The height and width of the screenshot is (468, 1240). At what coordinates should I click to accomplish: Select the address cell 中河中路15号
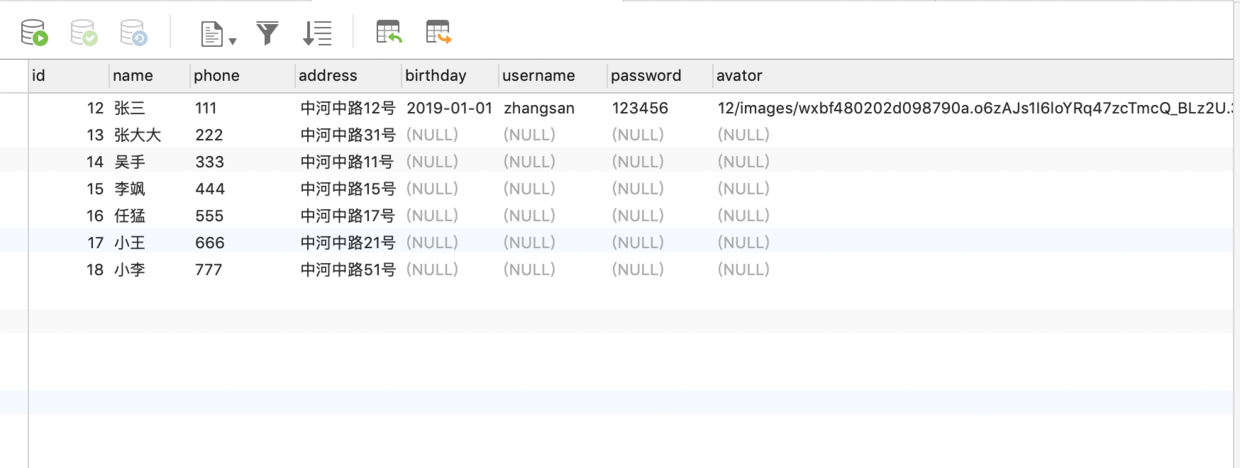tap(348, 189)
